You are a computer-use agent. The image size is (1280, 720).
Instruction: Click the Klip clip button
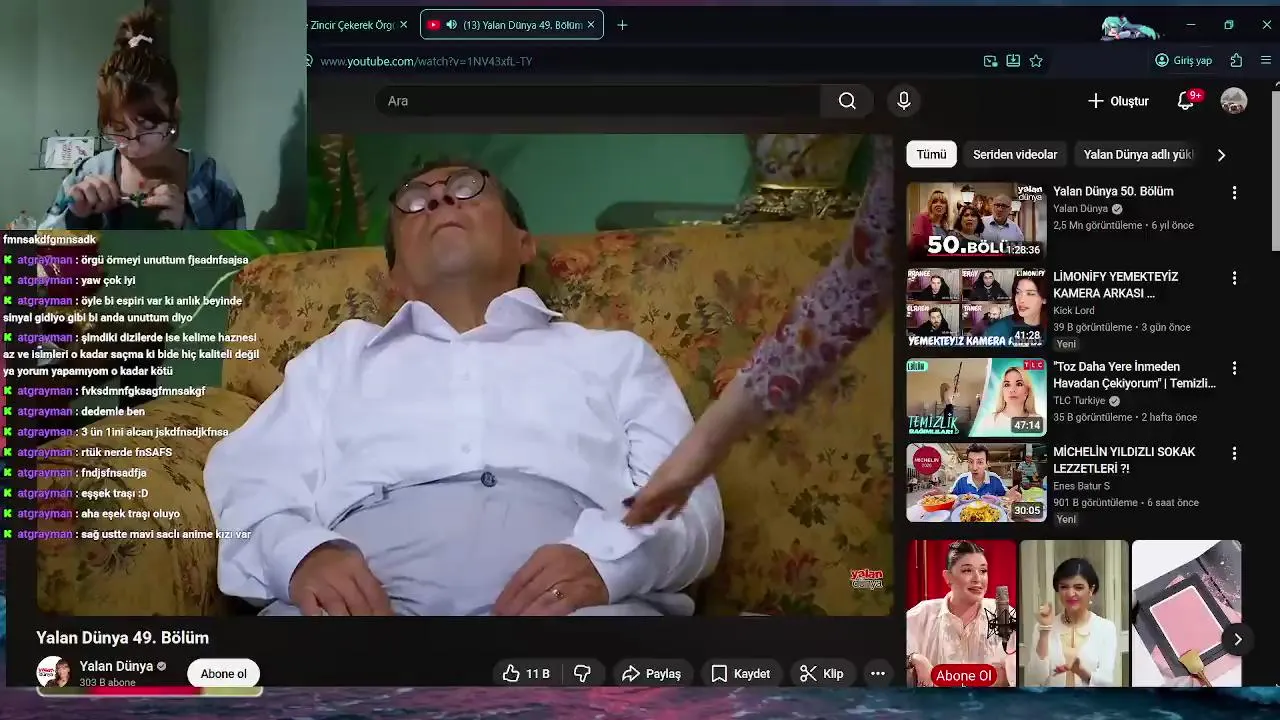pos(822,674)
